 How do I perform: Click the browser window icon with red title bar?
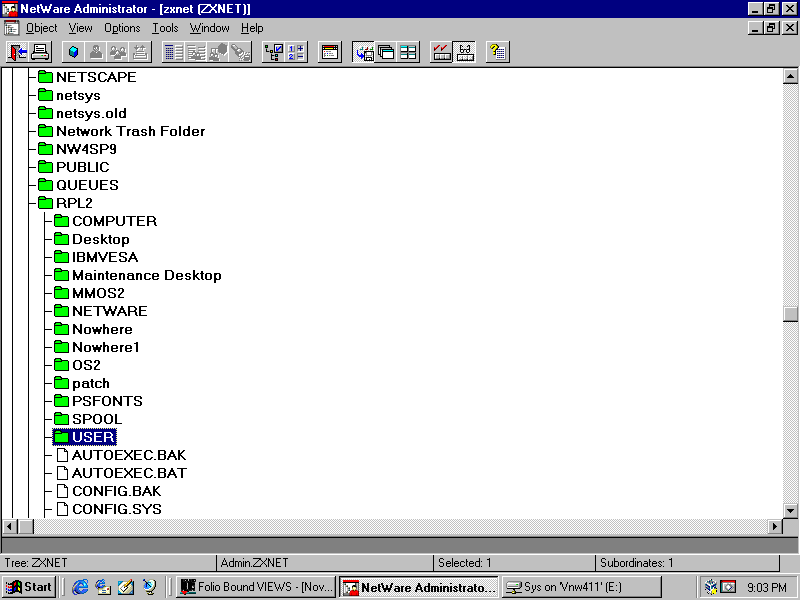[x=330, y=52]
